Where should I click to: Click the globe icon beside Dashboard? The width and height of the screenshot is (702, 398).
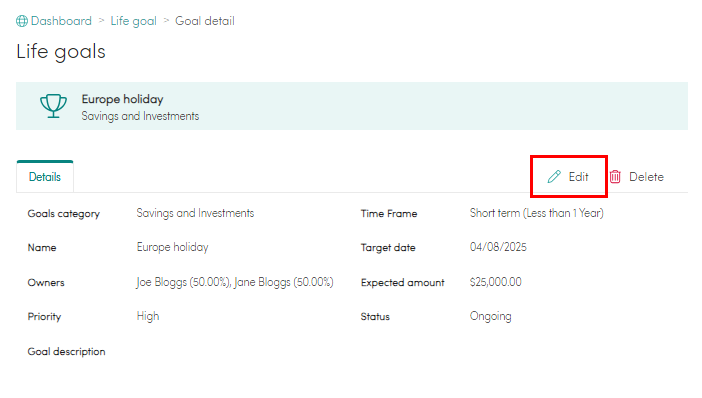pyautogui.click(x=22, y=21)
